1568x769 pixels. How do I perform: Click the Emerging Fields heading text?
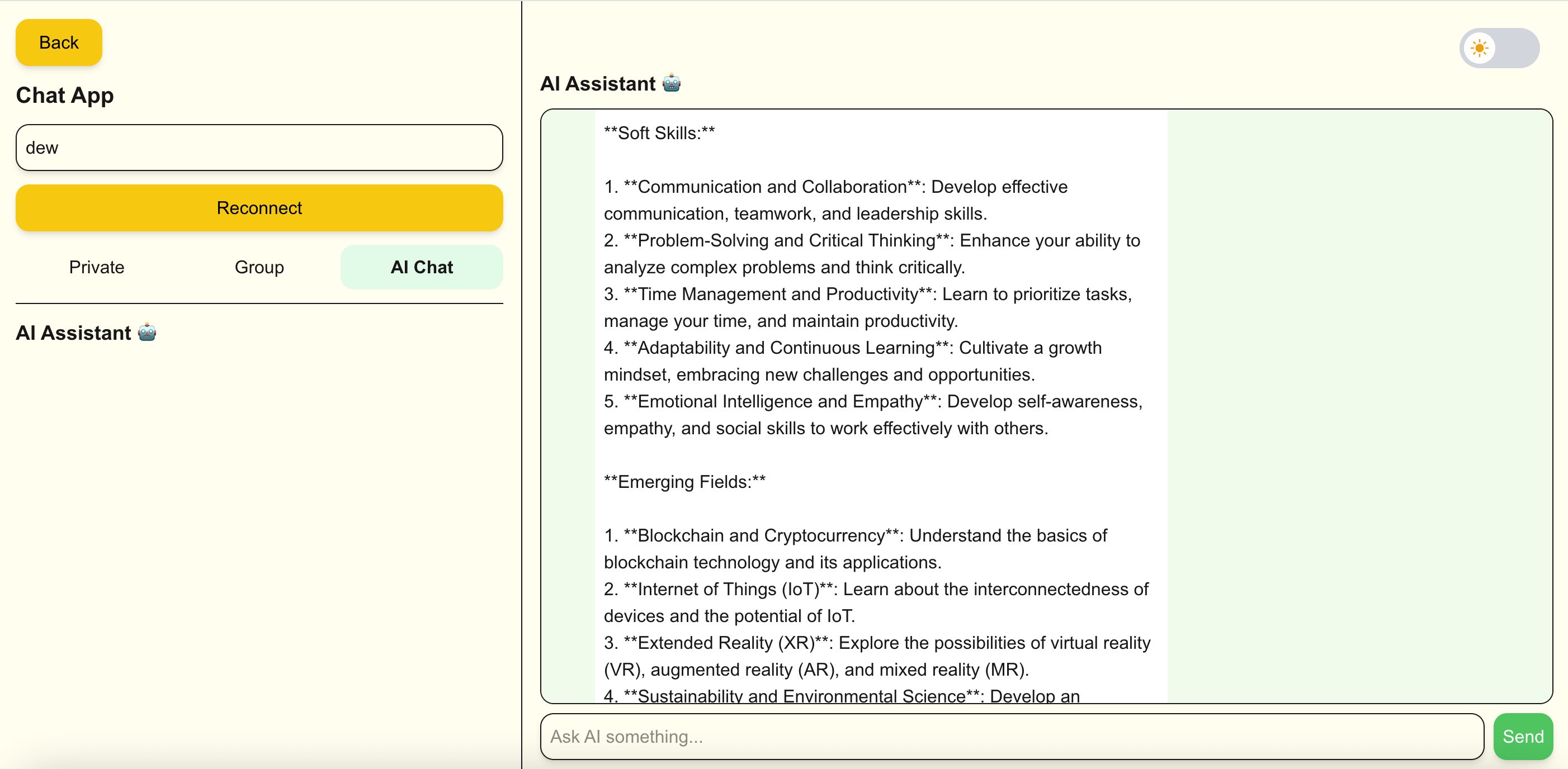click(684, 481)
